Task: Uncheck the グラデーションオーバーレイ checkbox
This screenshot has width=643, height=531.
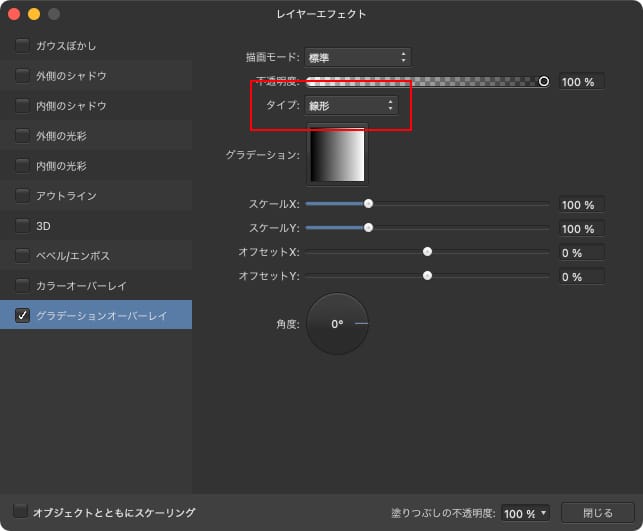Action: pos(22,315)
